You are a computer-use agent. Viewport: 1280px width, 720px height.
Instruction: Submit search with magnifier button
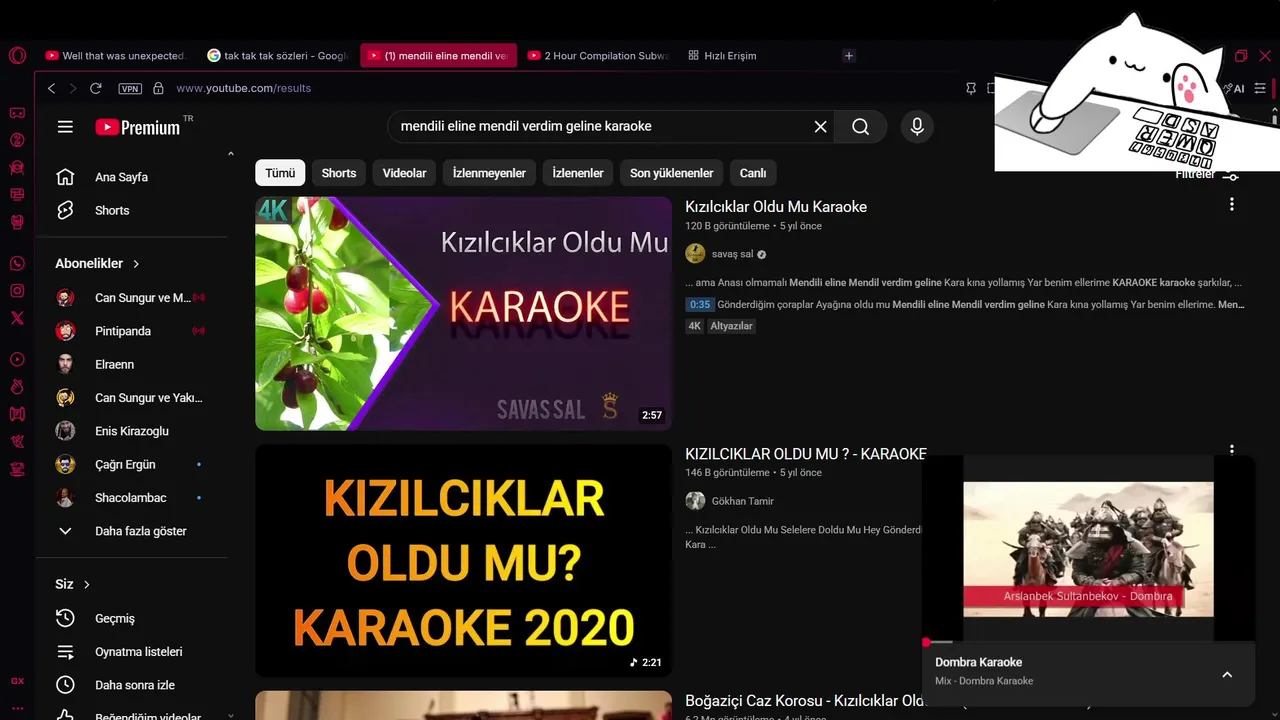861,127
